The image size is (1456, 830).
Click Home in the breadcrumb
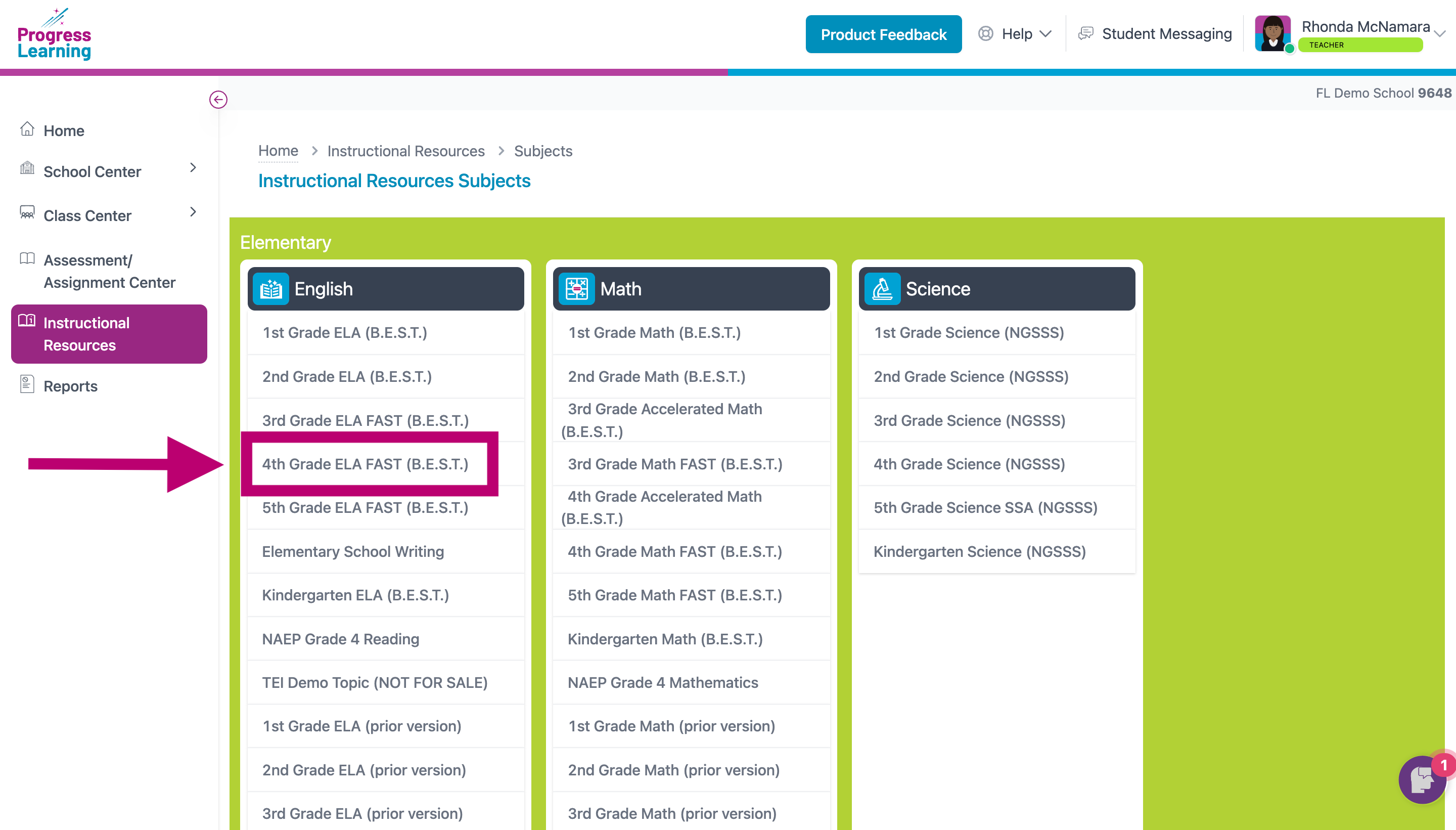pos(278,151)
